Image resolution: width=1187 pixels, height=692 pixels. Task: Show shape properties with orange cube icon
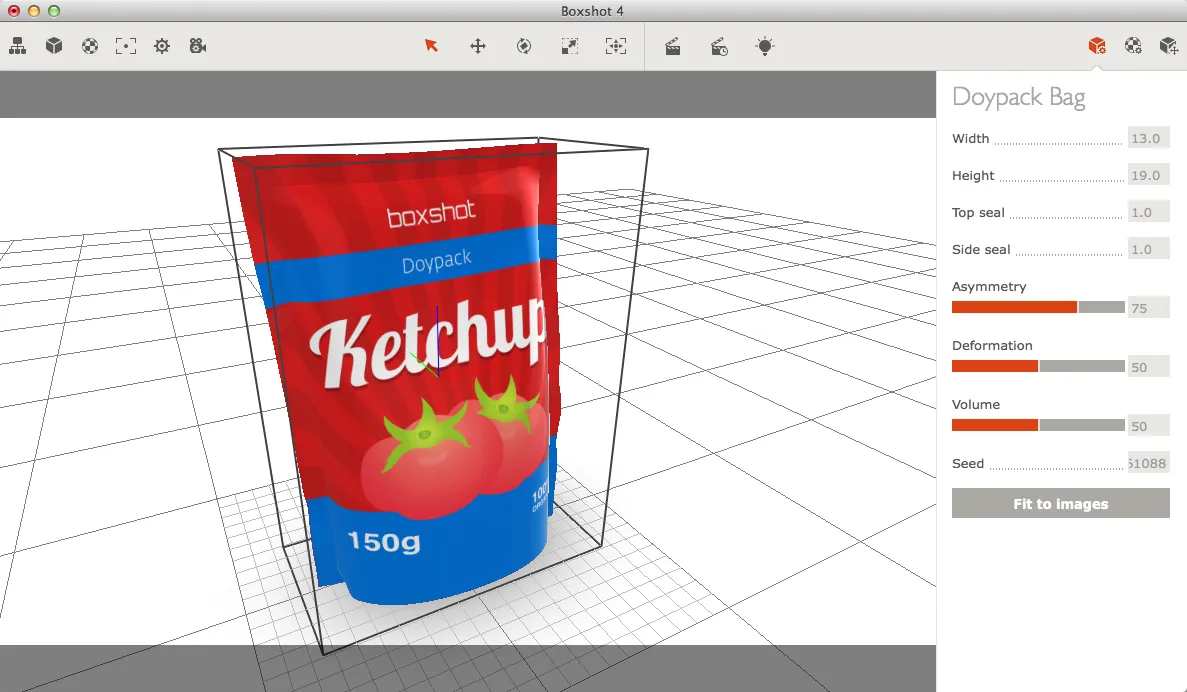click(1097, 46)
